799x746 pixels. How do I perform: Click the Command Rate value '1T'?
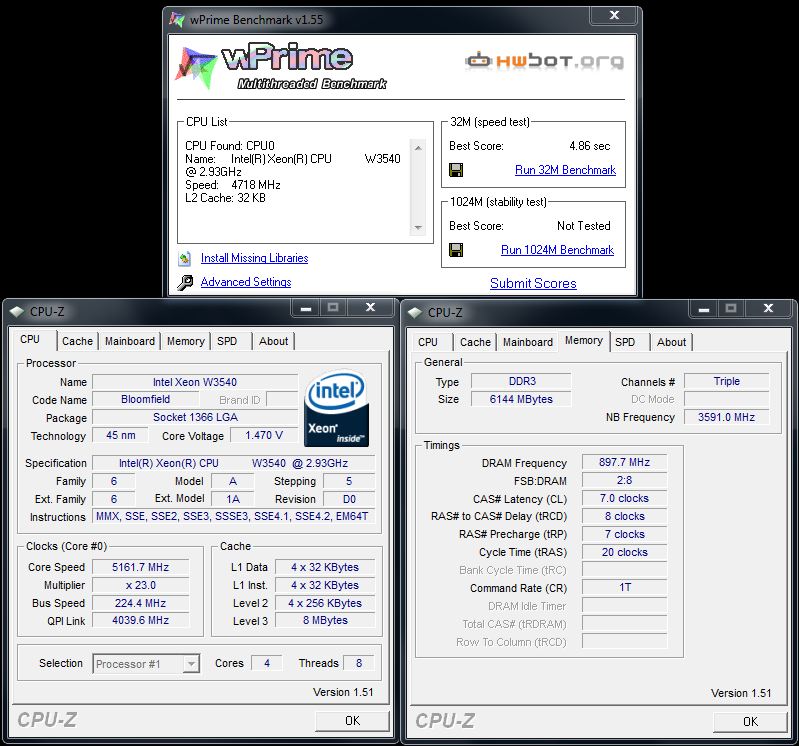click(624, 588)
